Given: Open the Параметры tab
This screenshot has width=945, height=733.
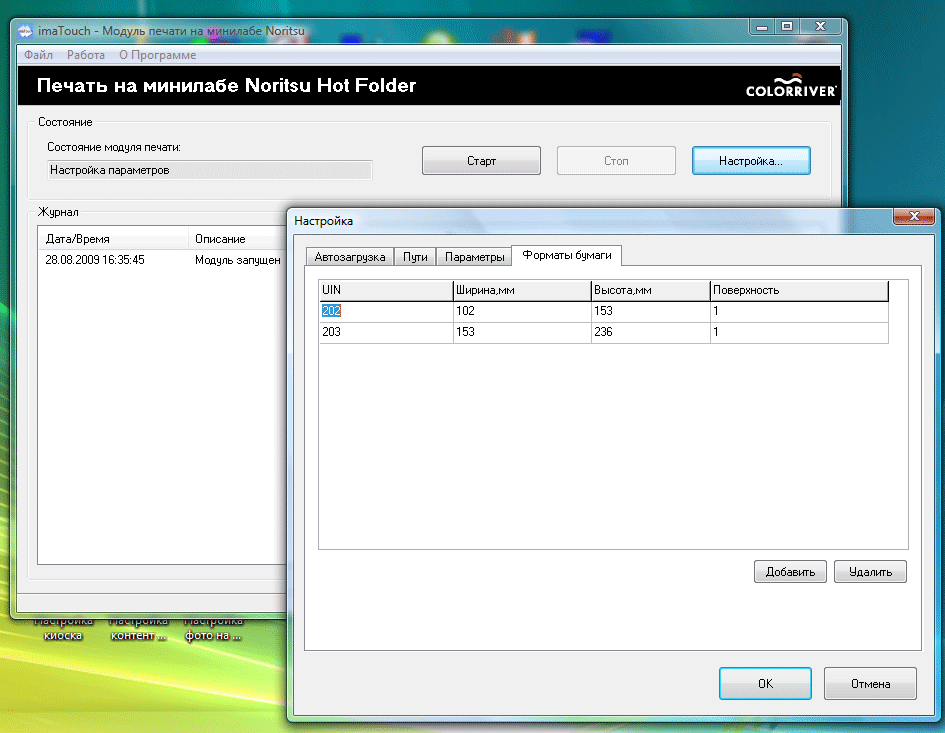Looking at the screenshot, I should tap(474, 257).
